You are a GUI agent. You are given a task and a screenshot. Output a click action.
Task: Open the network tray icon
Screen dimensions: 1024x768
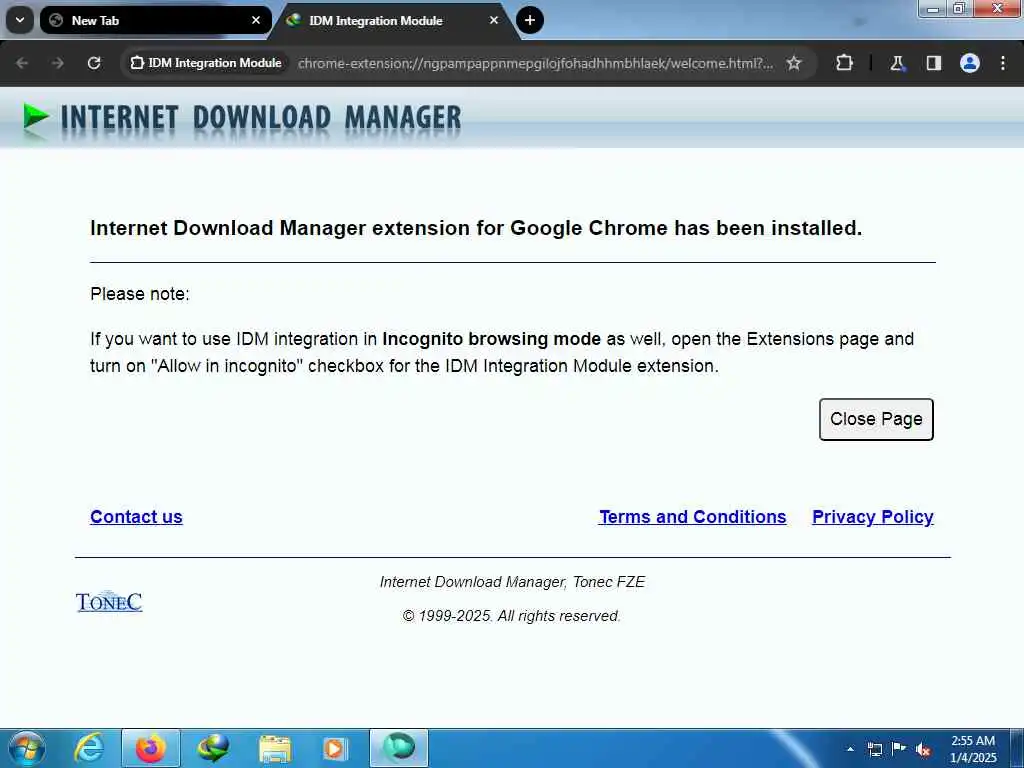(874, 749)
